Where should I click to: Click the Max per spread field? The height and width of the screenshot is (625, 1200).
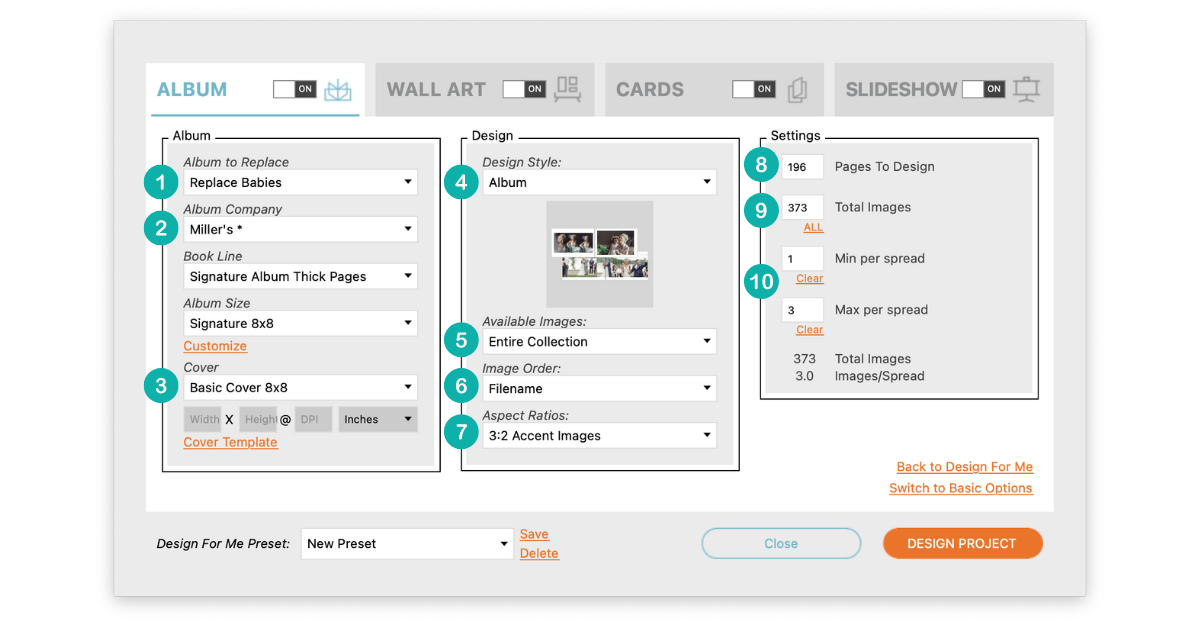802,310
